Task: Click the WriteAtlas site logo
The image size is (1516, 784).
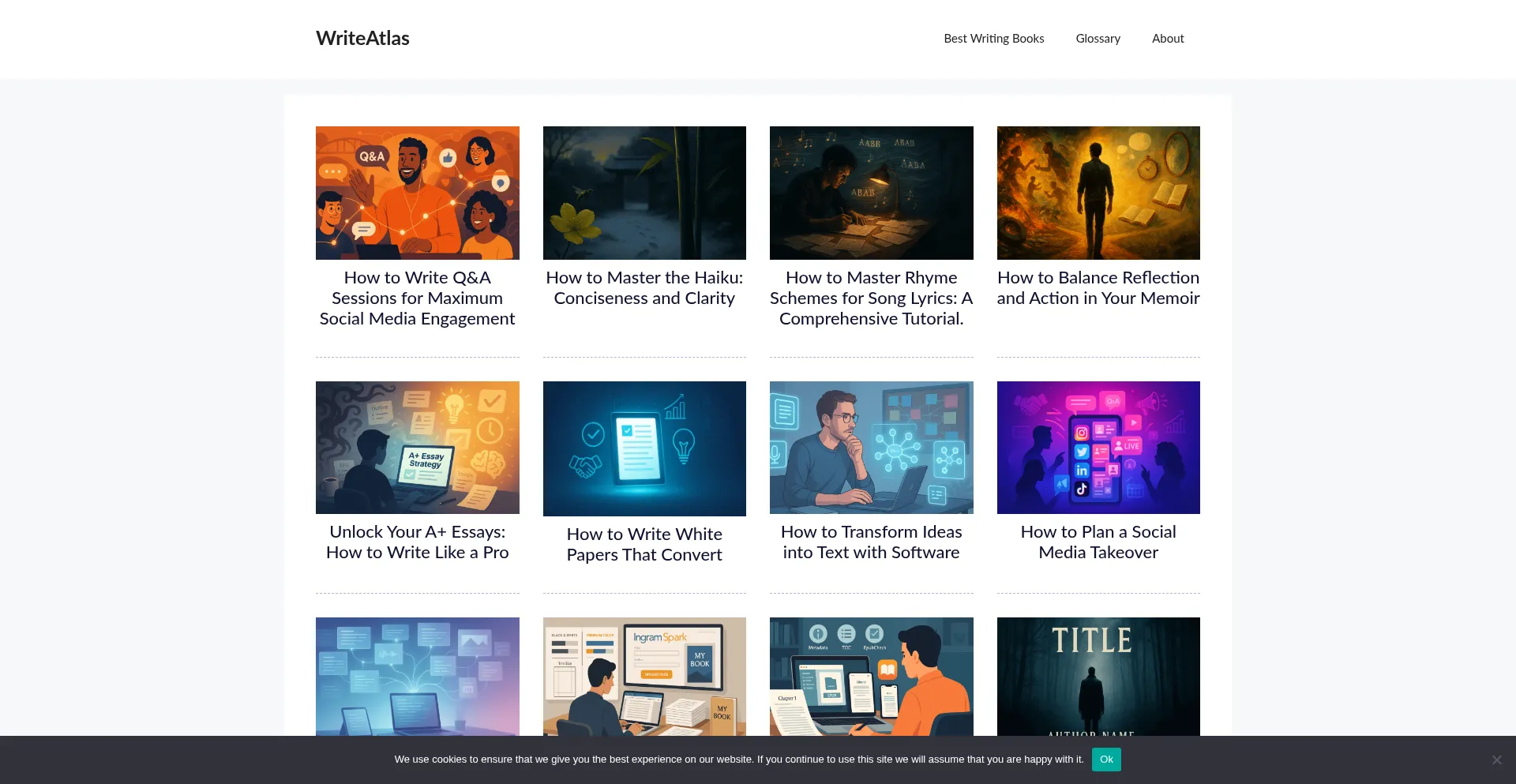Action: click(362, 39)
